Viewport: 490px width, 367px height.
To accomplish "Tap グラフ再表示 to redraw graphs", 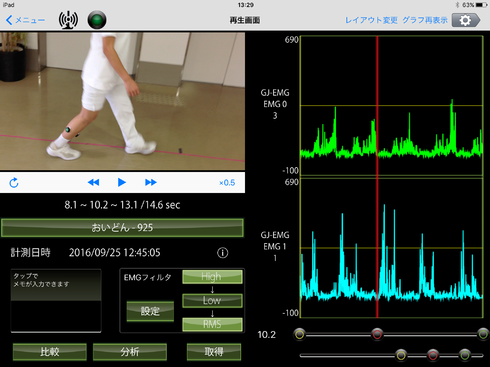I will click(x=425, y=20).
